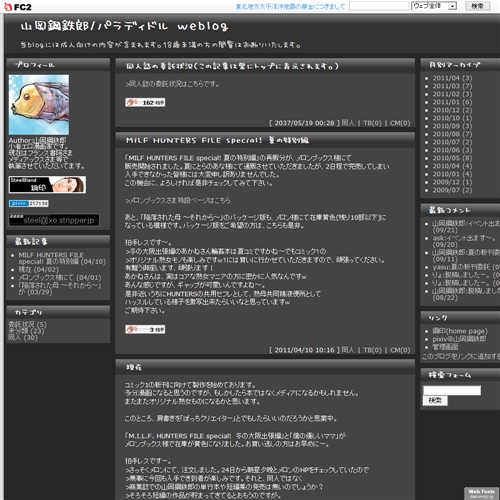
Task: Click the MILF HUNTERS FILE special post title
Action: (217, 140)
